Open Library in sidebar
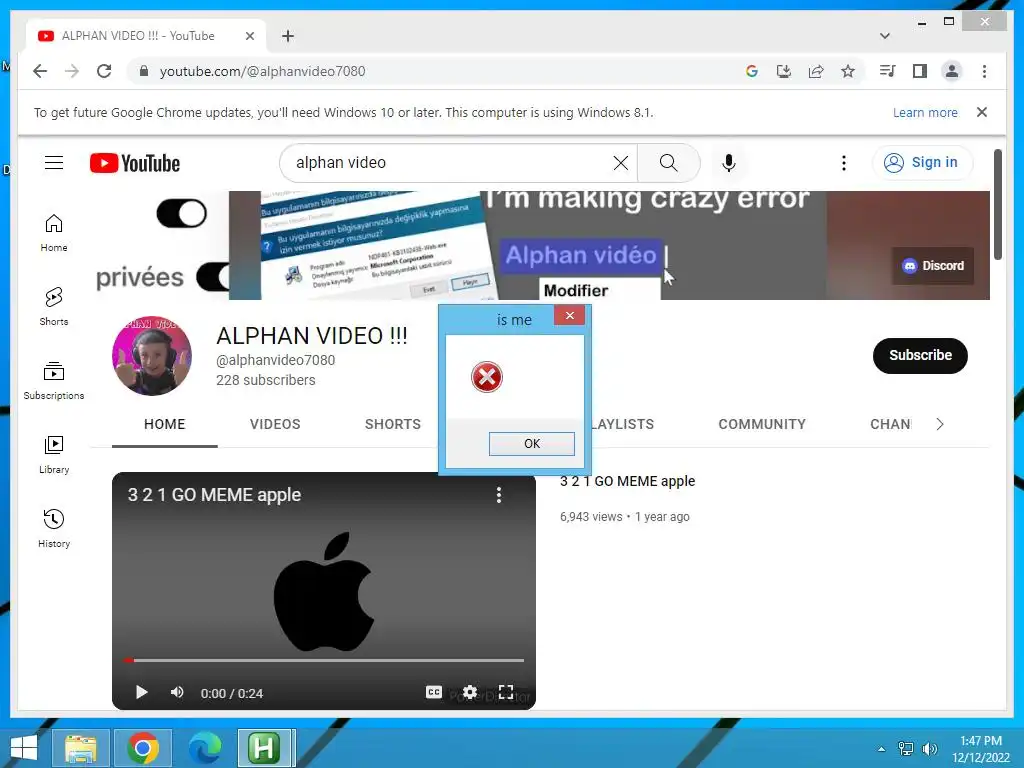Image resolution: width=1024 pixels, height=768 pixels. pos(54,455)
